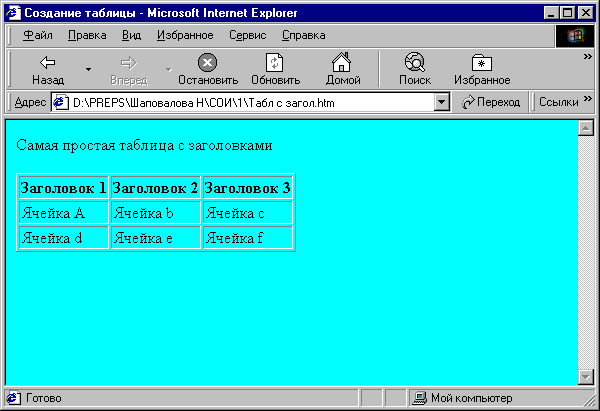
Task: Open the Справка menu
Action: pyautogui.click(x=303, y=35)
